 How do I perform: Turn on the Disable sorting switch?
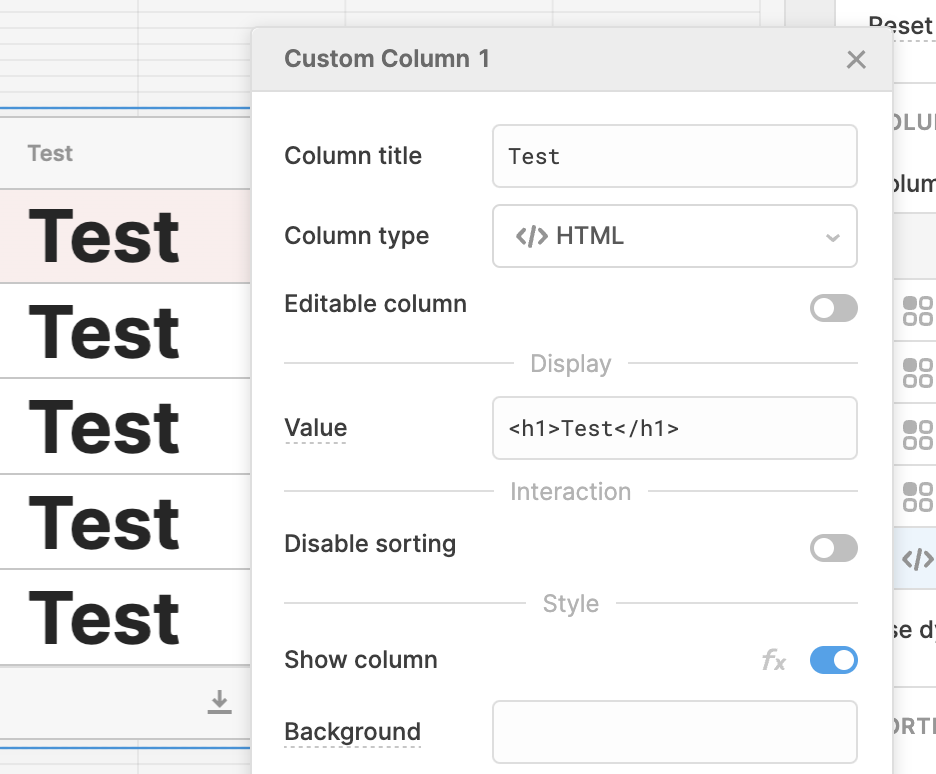click(x=834, y=548)
